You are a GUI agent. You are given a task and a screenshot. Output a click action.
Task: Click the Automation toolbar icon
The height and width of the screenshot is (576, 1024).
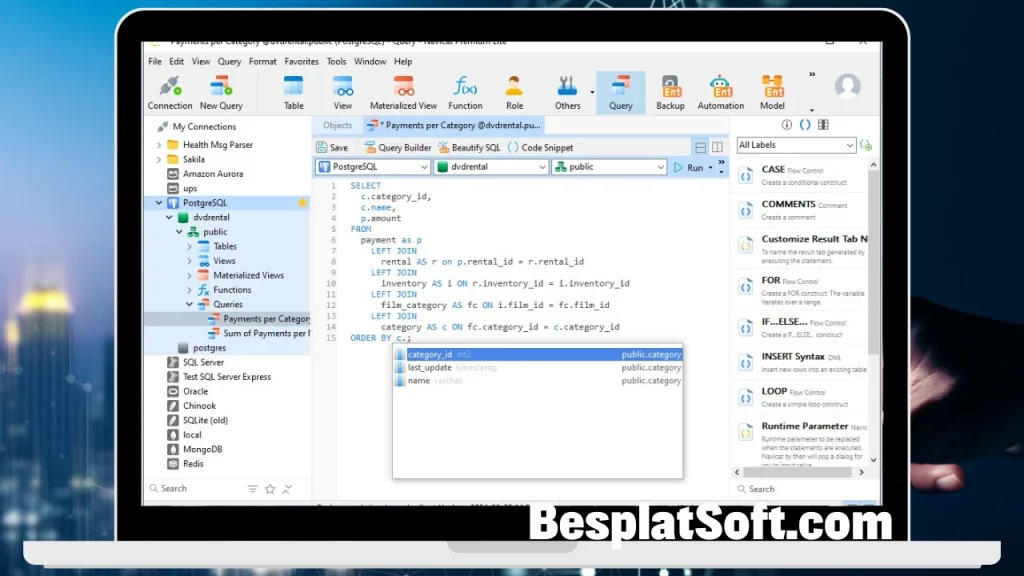coord(720,91)
